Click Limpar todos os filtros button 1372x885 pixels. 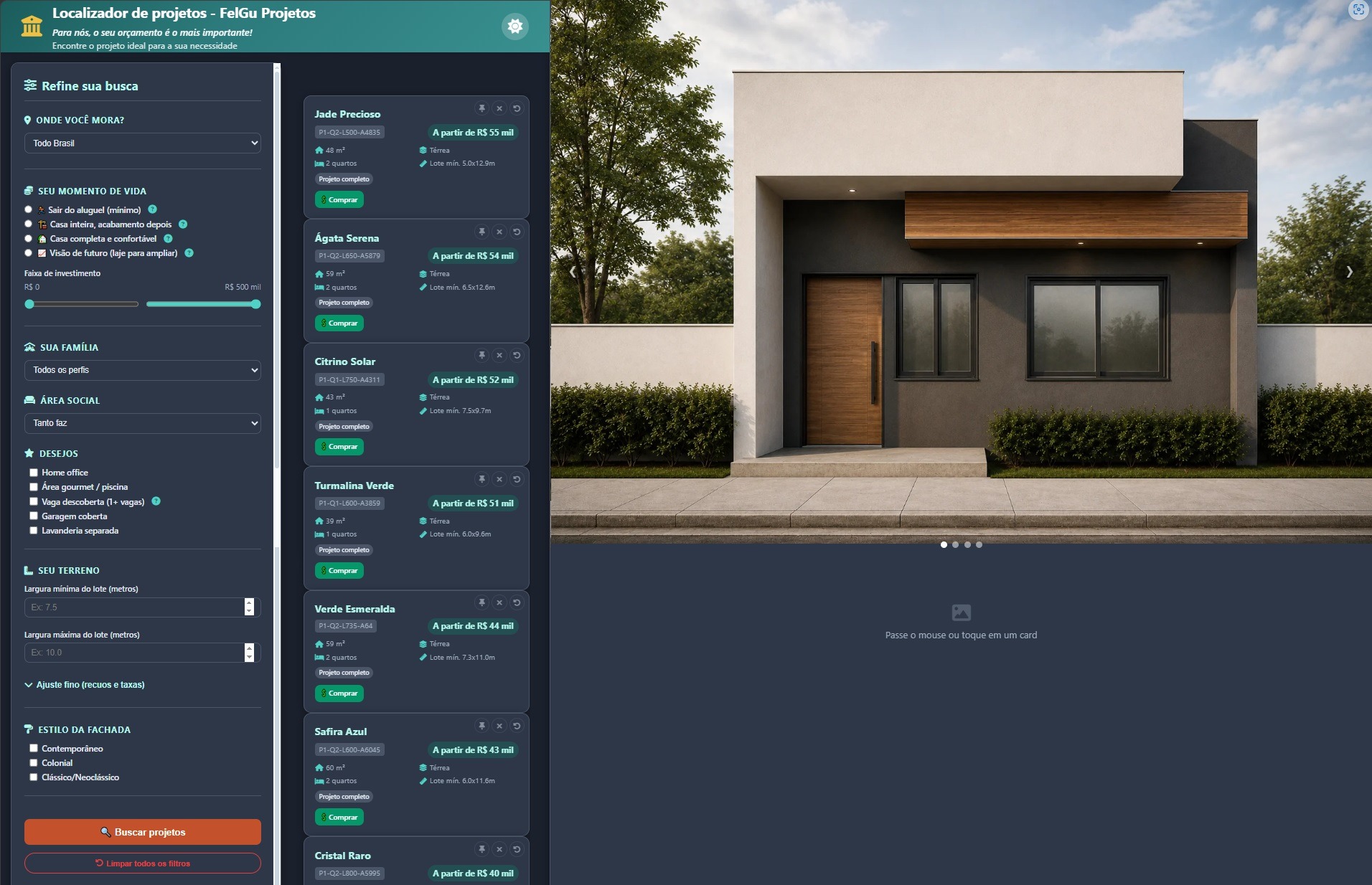143,863
